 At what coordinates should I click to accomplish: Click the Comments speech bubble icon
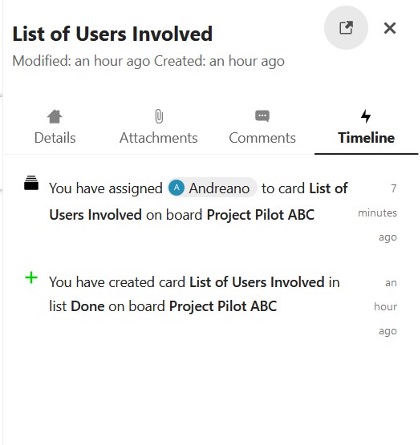point(262,116)
